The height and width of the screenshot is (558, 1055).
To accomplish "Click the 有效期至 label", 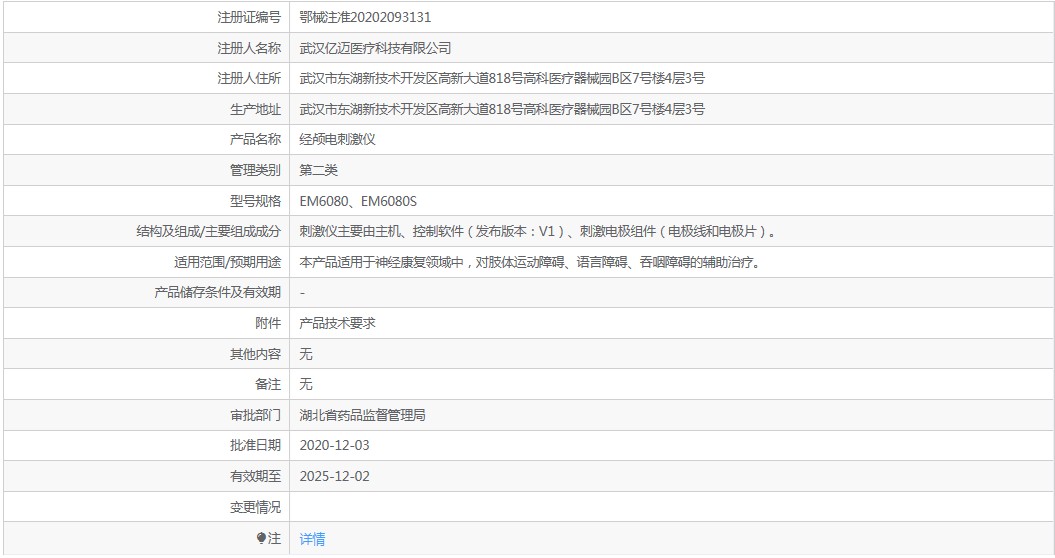I will [256, 477].
